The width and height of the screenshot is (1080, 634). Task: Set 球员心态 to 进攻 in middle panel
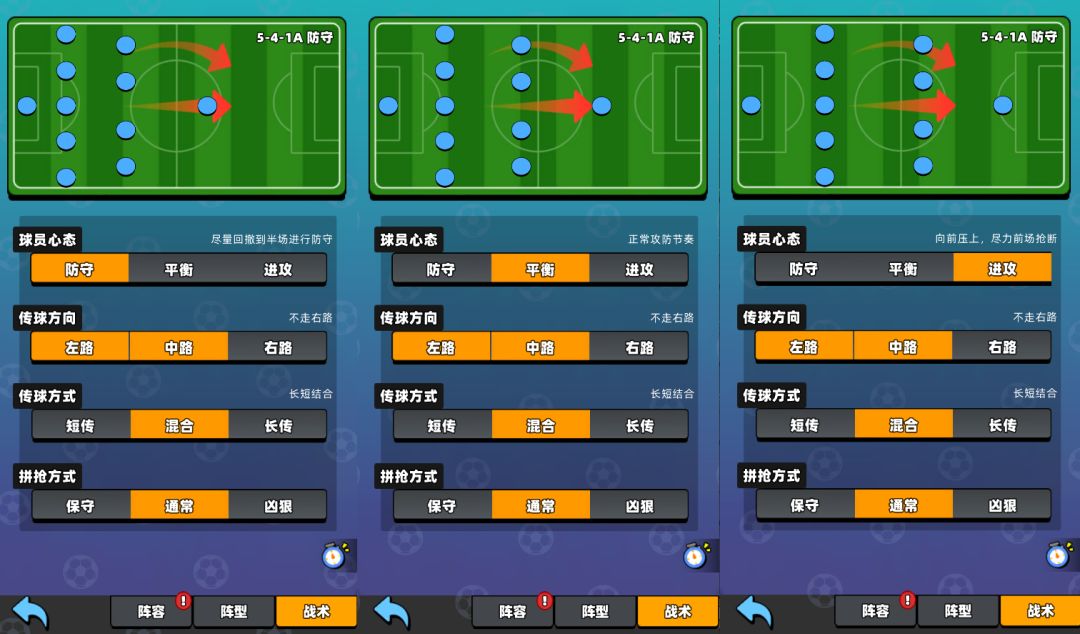point(639,269)
